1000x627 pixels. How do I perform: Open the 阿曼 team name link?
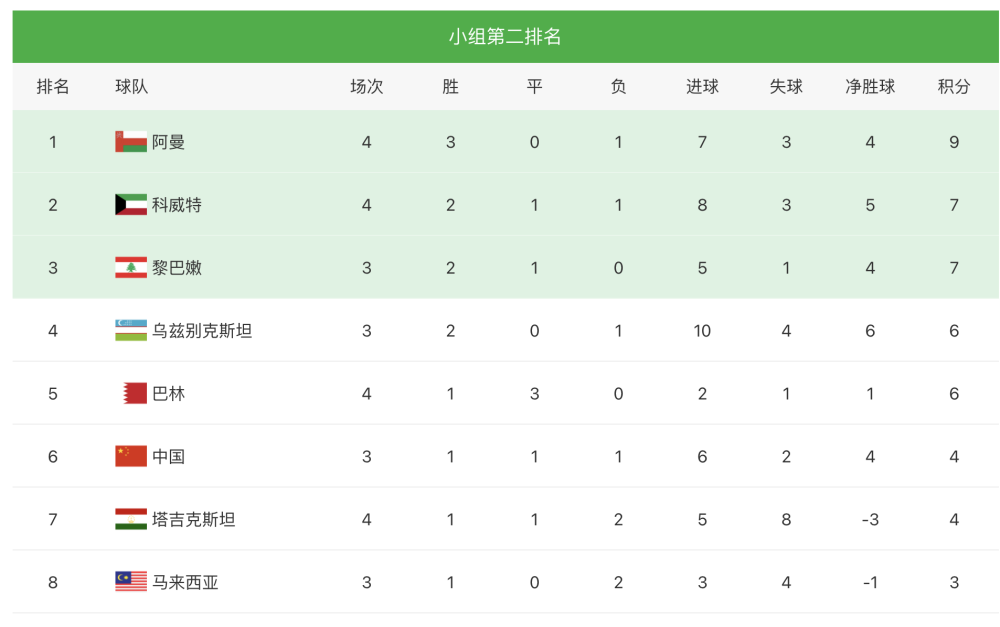click(169, 142)
